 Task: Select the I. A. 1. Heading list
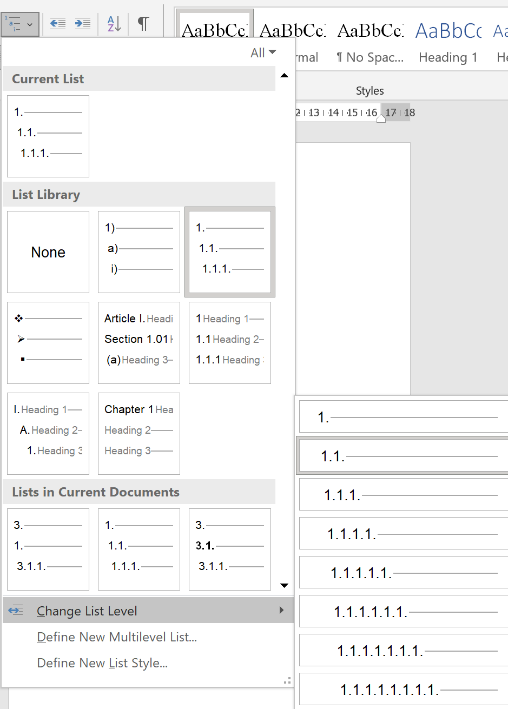tap(48, 434)
